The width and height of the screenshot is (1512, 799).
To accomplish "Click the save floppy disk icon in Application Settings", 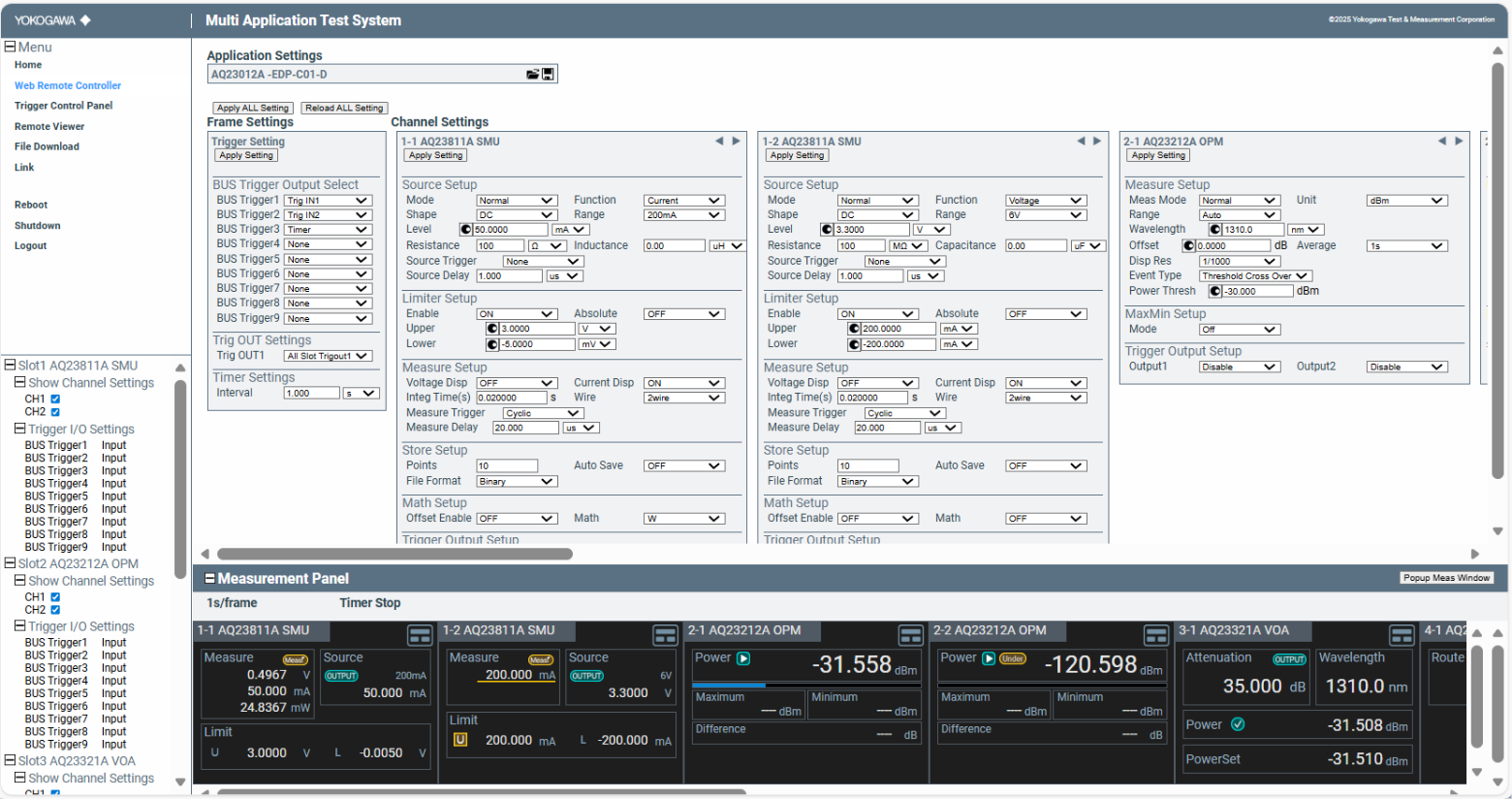I will pos(548,75).
